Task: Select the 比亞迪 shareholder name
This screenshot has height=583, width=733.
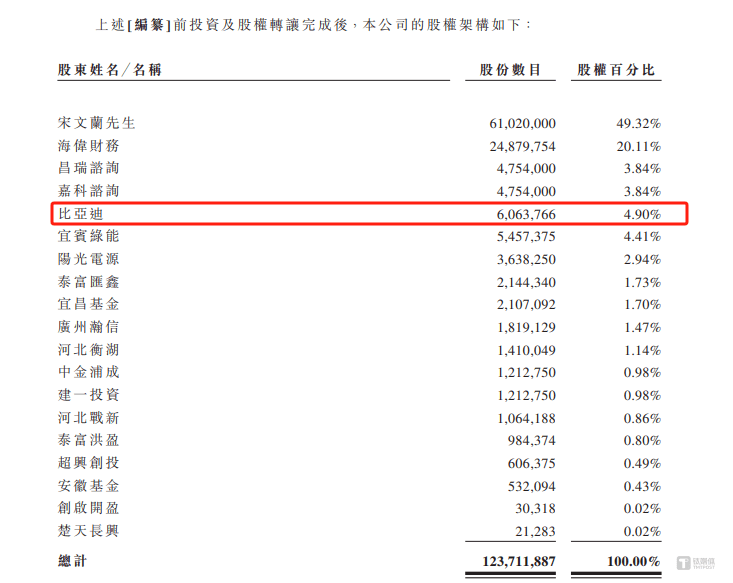Action: pos(80,214)
